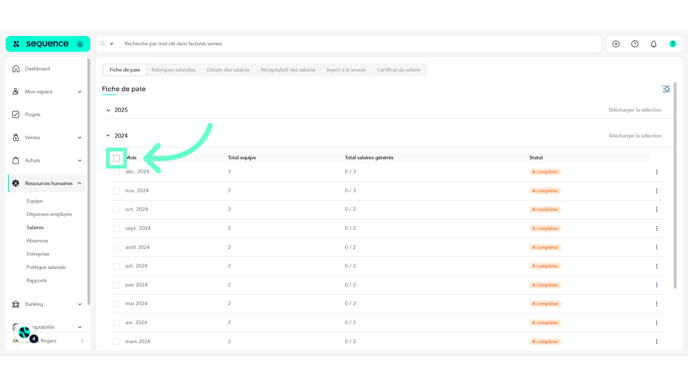Tick the oct. 2024 checkbox
The image size is (688, 387).
coord(116,210)
